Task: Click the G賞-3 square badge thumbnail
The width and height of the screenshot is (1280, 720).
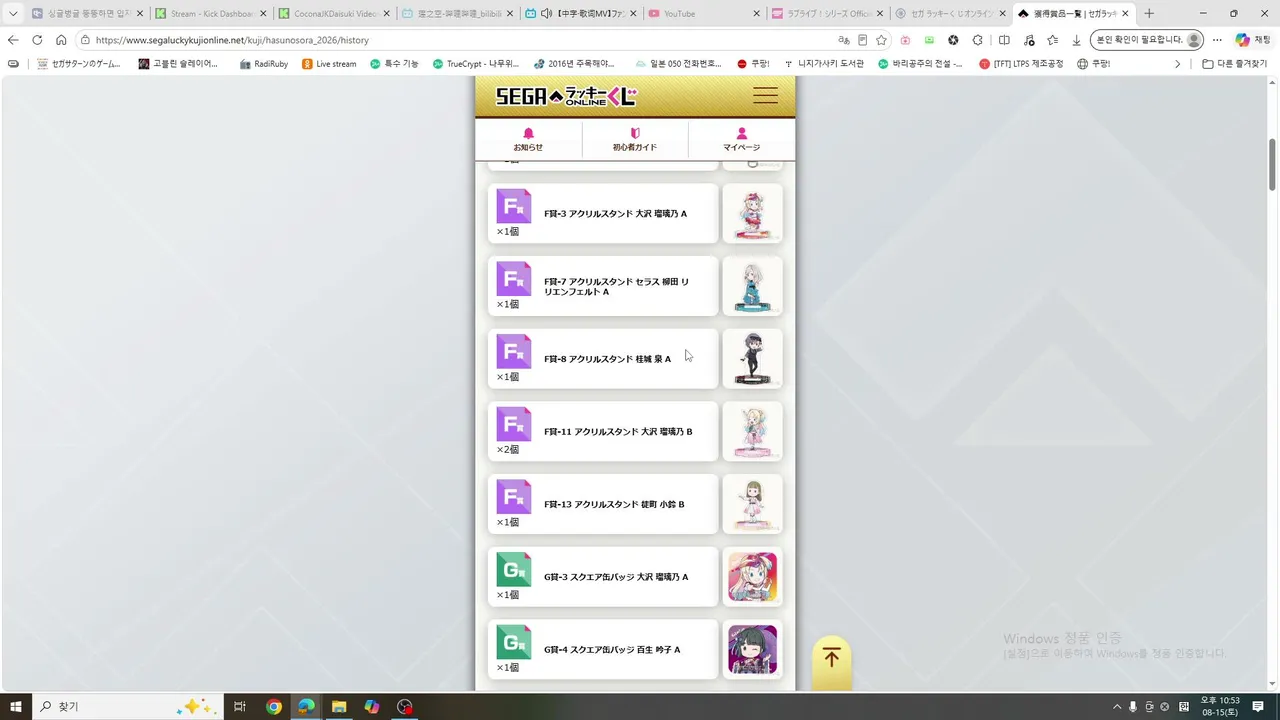Action: tap(752, 577)
